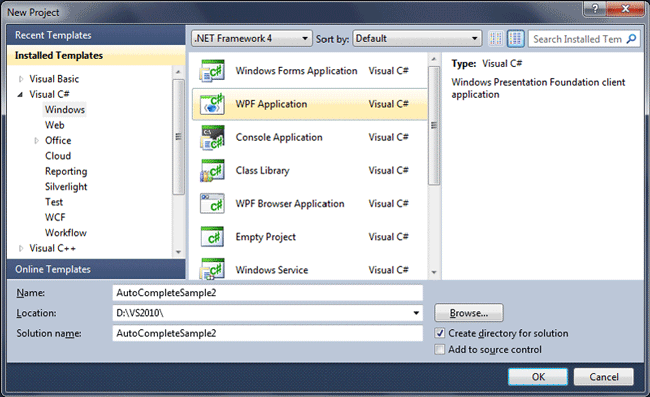Screen dimensions: 650x397
Task: Select the Empty Project row text
Action: click(x=266, y=237)
